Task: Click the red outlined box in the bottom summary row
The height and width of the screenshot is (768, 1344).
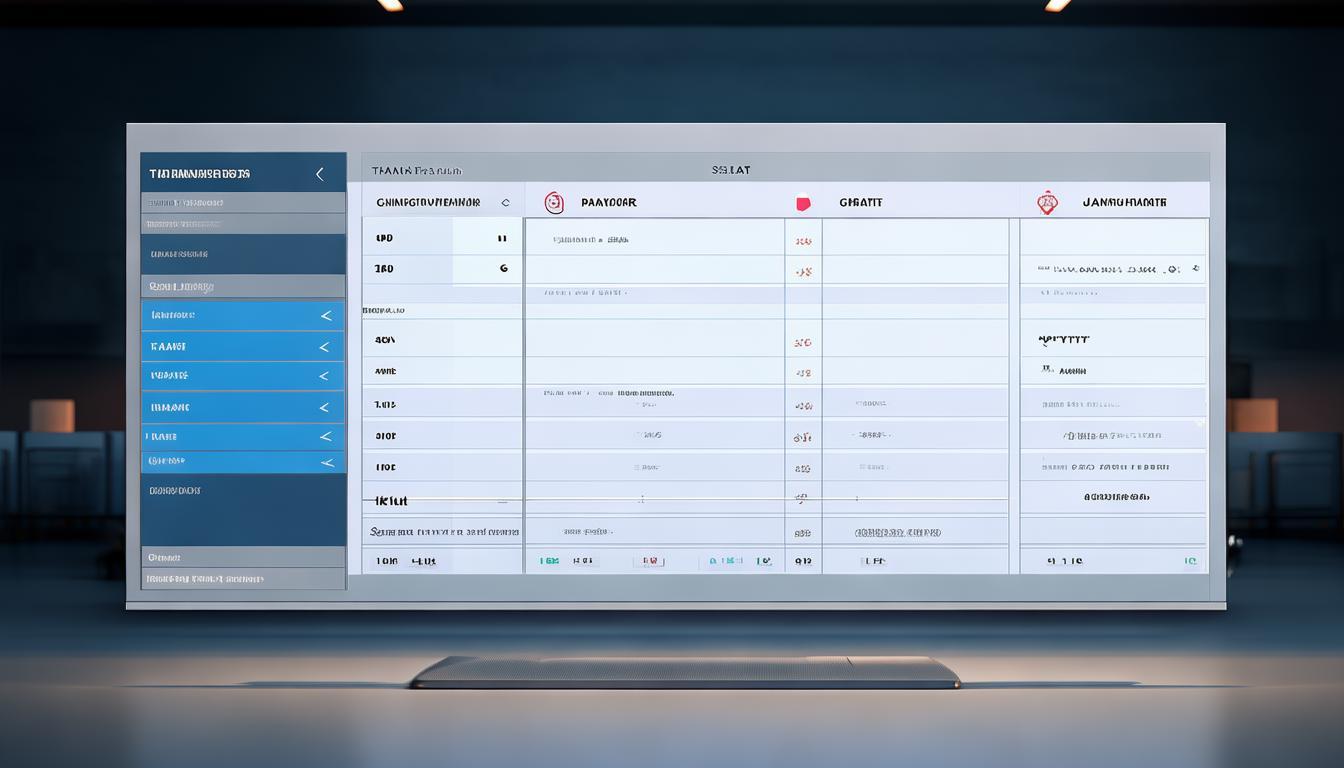Action: pyautogui.click(x=648, y=562)
